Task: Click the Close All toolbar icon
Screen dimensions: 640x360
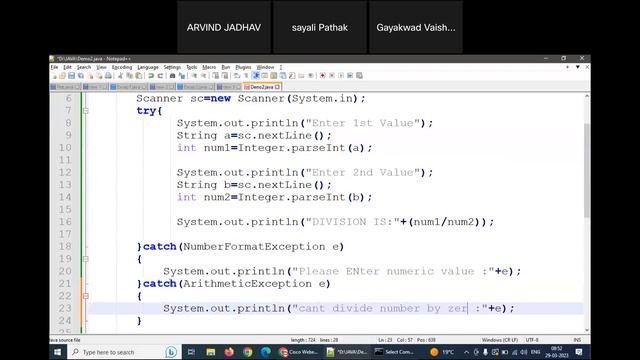Action: click(99, 76)
